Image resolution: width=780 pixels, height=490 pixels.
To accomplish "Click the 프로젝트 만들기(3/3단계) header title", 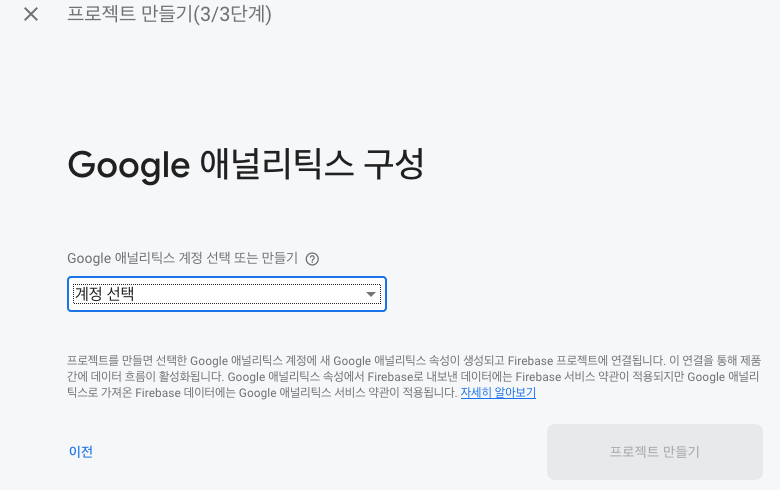I will 169,15.
